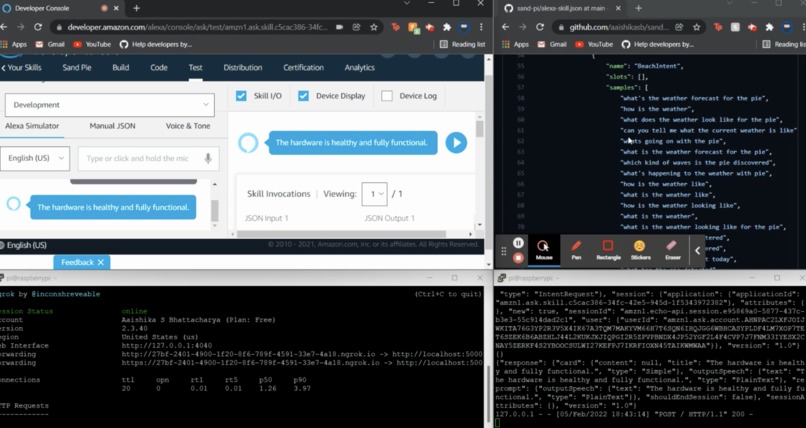This screenshot has width=806, height=428.
Task: Open the Apps bookmark in Developer Console window
Action: (x=13, y=44)
